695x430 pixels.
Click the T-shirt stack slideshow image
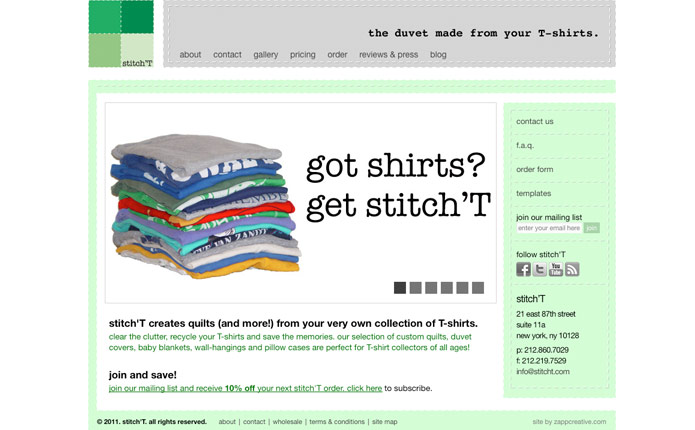coord(206,206)
